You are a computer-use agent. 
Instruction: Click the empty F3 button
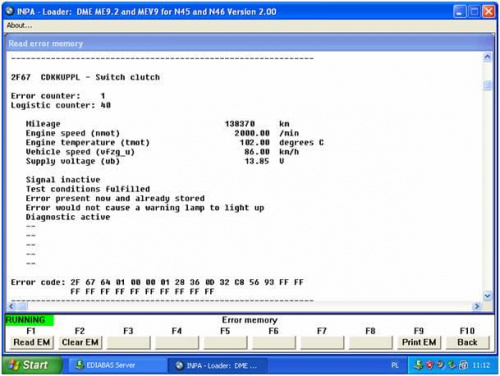128,342
